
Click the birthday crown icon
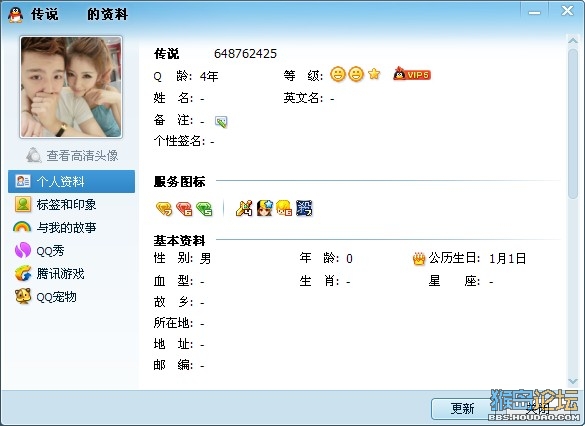click(419, 258)
